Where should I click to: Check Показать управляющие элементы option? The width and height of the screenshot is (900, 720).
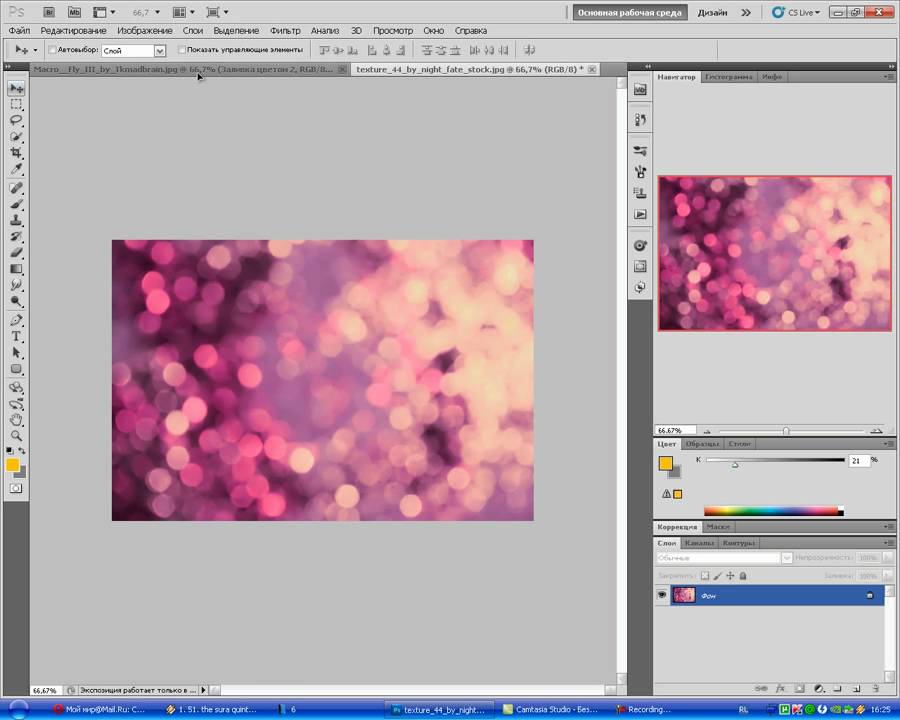[181, 50]
